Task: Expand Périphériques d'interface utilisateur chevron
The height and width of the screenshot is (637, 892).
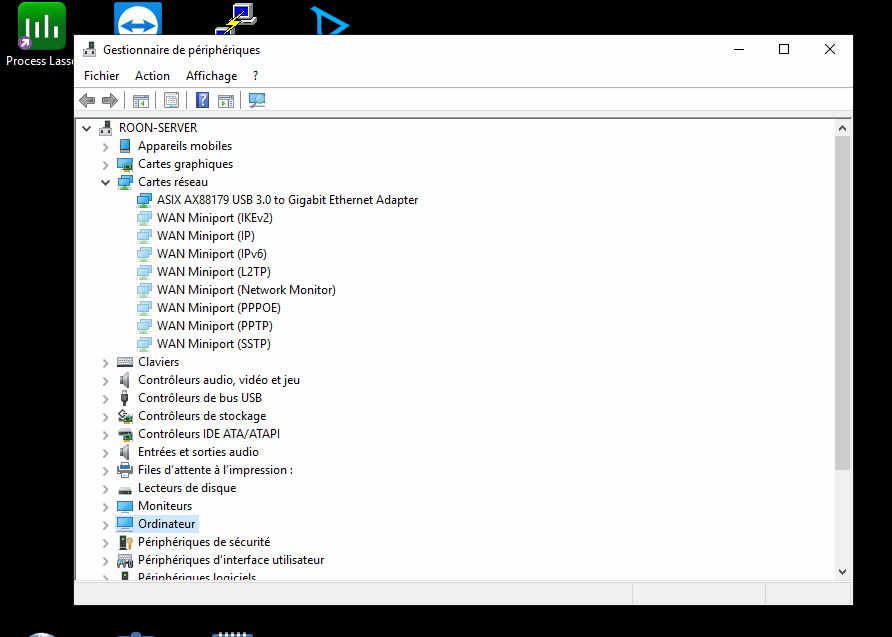Action: [x=105, y=561]
